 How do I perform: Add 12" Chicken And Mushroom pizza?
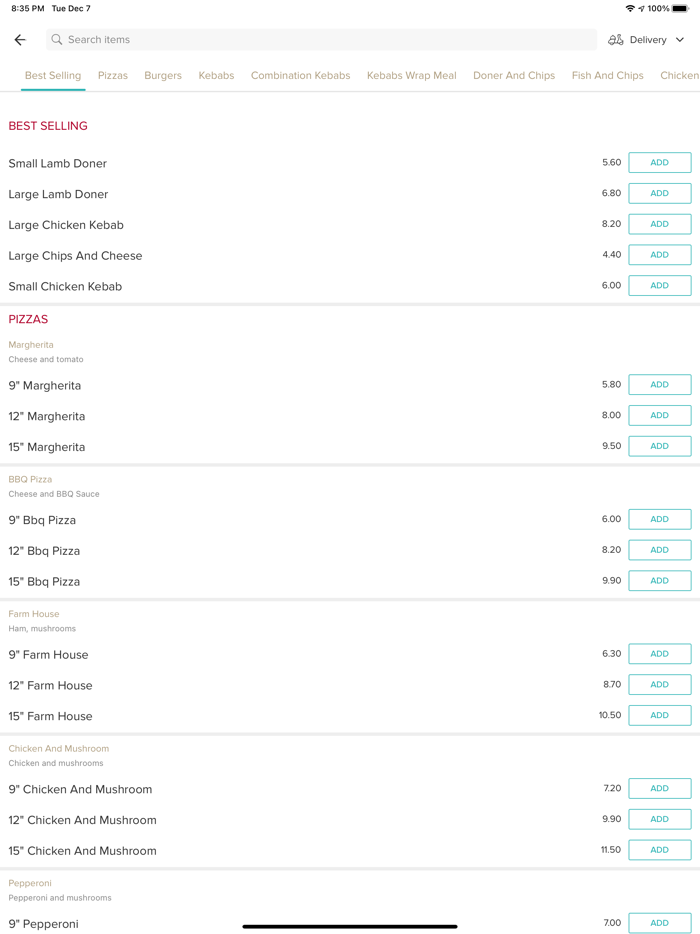659,819
